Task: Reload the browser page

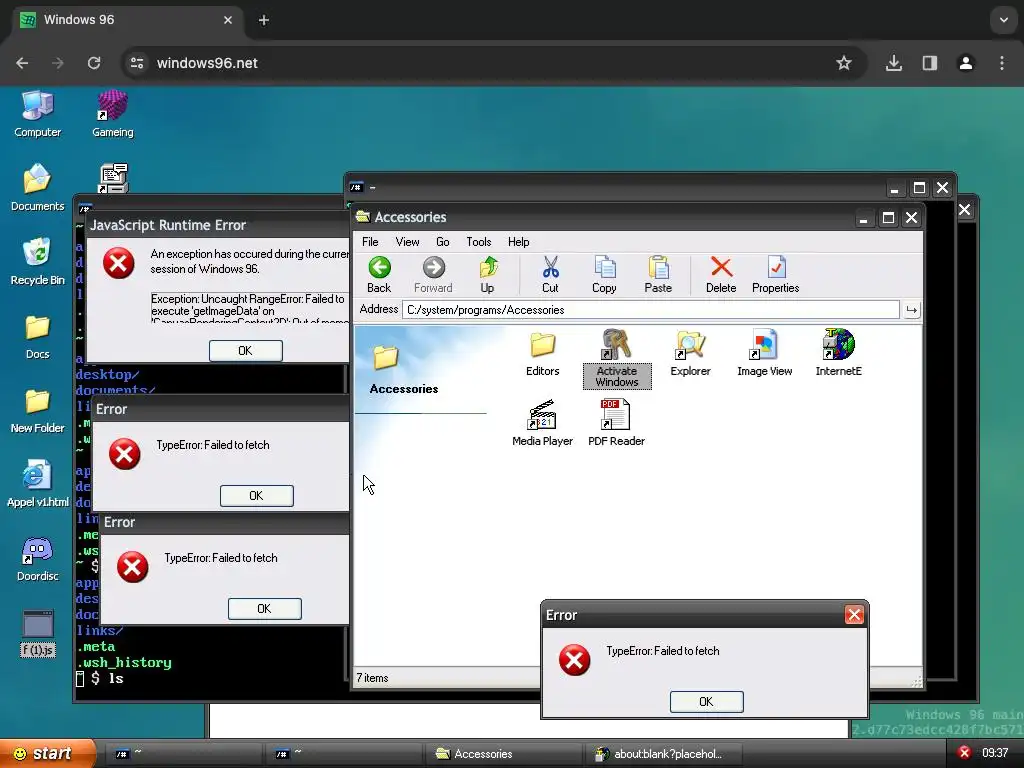Action: pos(94,63)
